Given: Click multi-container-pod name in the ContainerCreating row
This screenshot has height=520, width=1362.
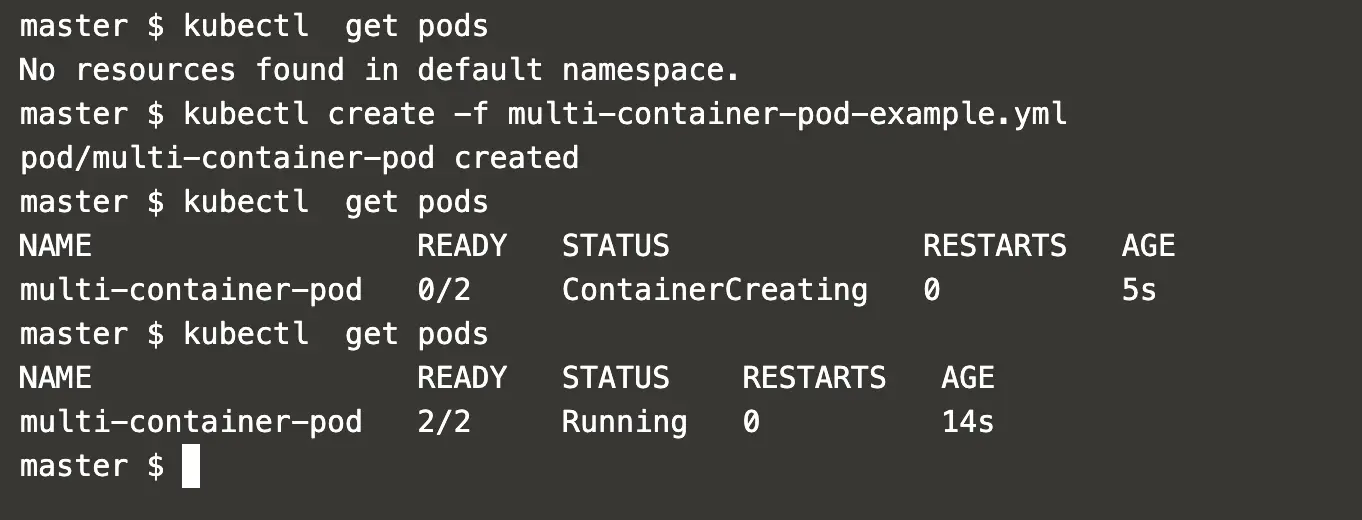Looking at the screenshot, I should pyautogui.click(x=191, y=290).
